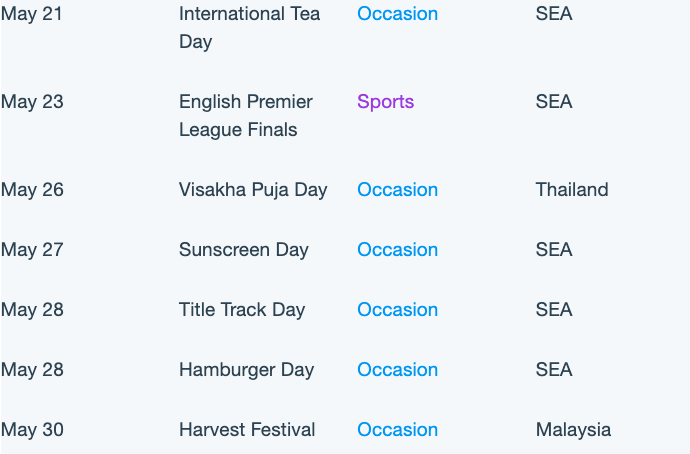Click the purple Sports category link
Viewport: 690px width, 454px height.
(x=385, y=102)
